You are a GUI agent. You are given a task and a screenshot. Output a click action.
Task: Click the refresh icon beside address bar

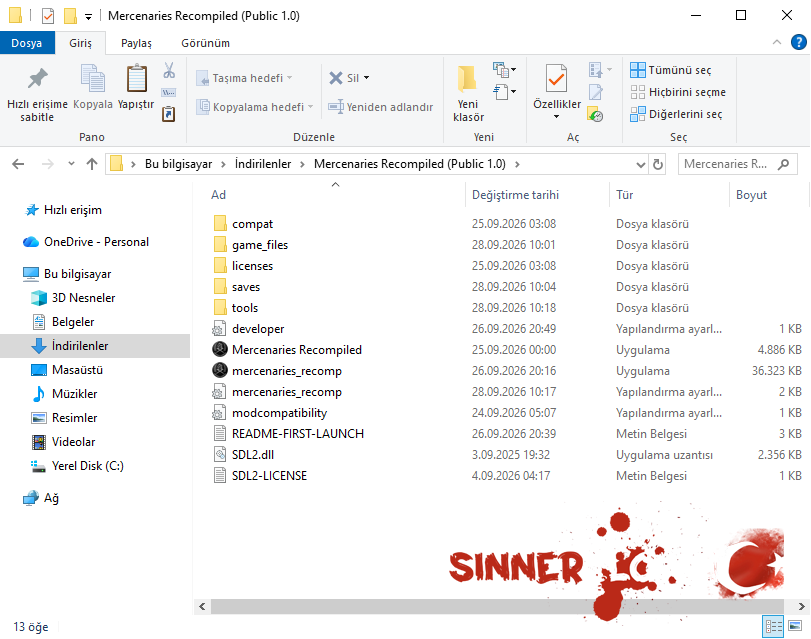658,165
